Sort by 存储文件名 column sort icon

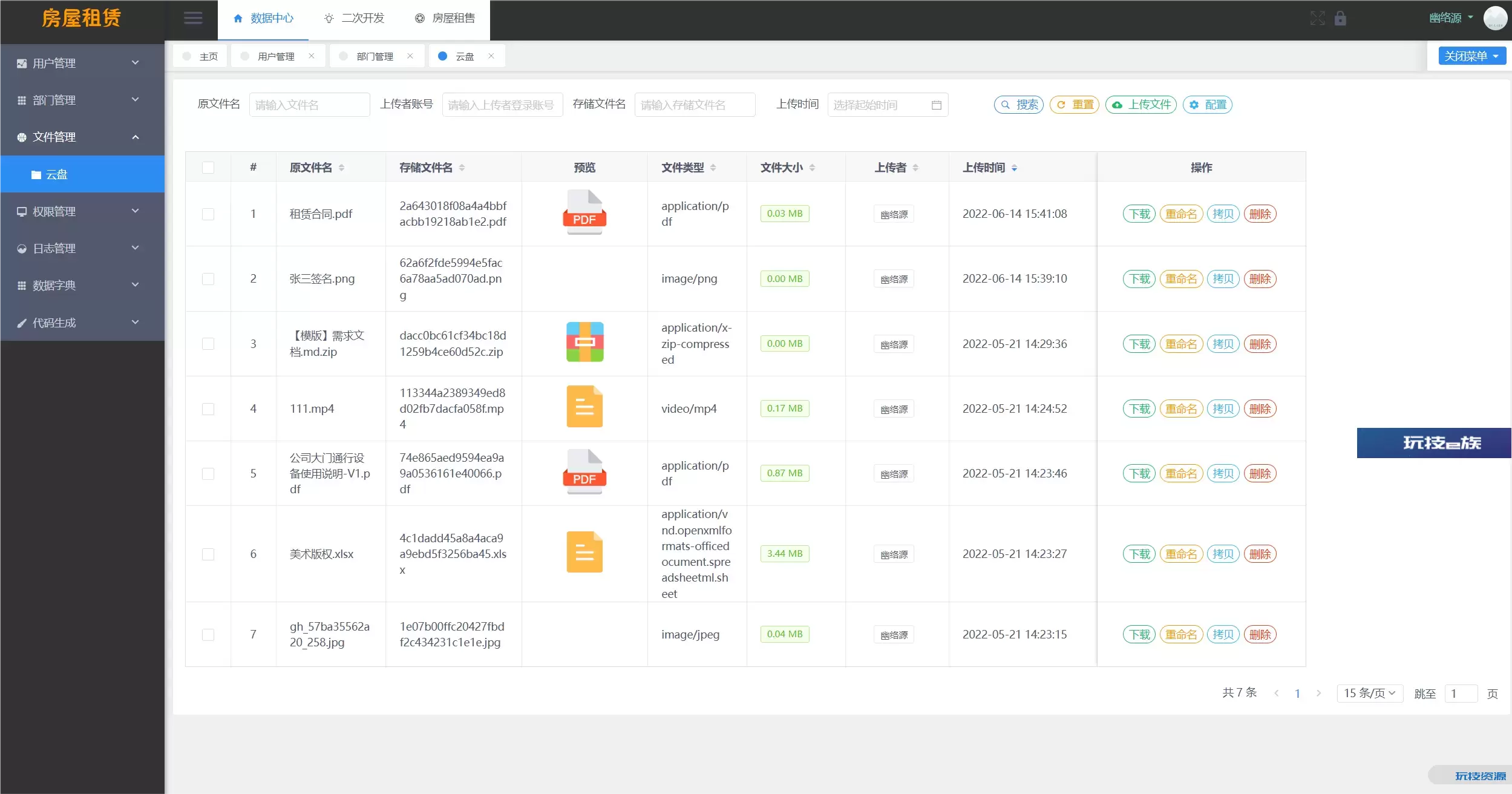point(462,168)
